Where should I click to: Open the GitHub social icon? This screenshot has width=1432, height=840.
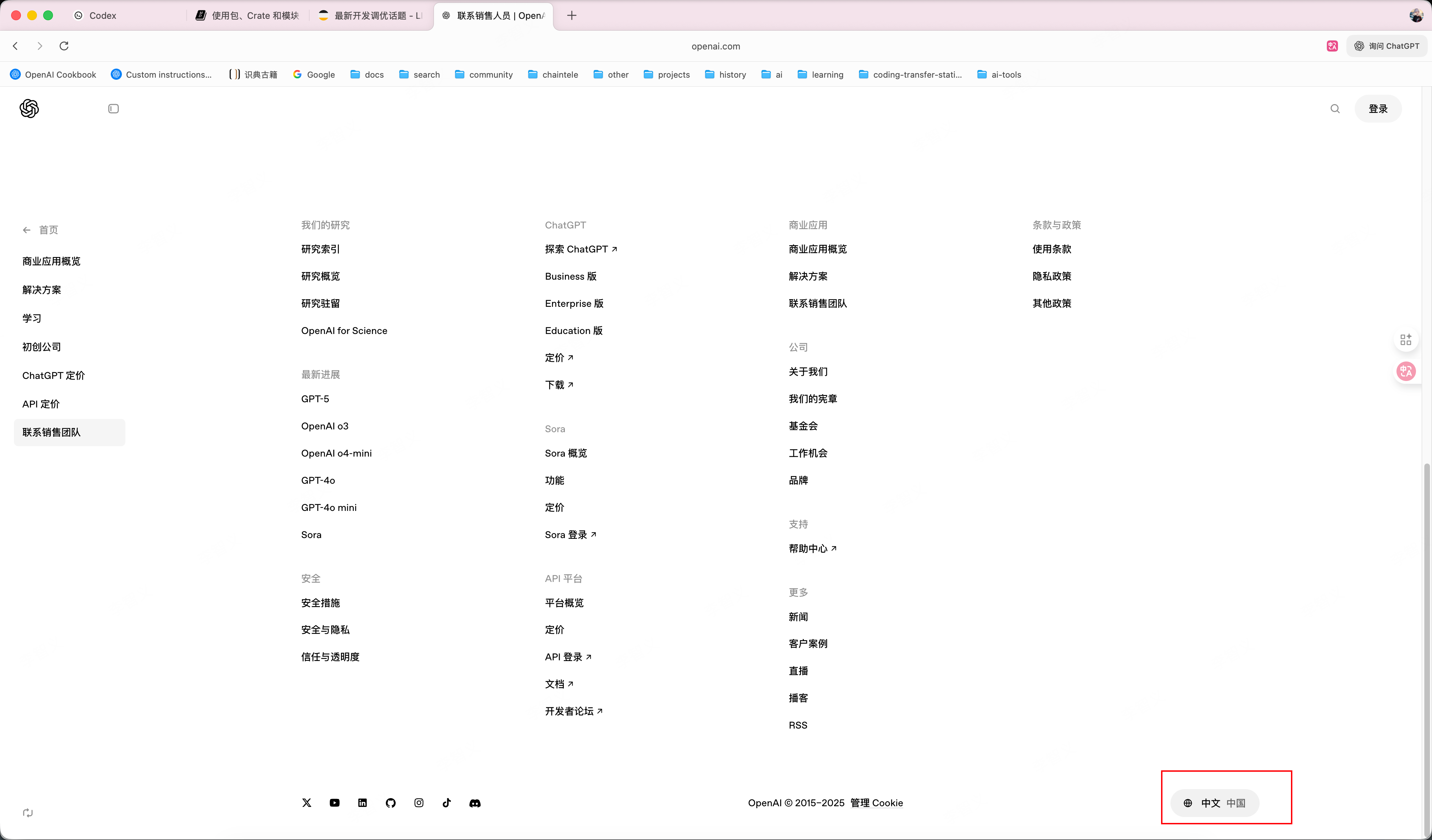click(390, 802)
